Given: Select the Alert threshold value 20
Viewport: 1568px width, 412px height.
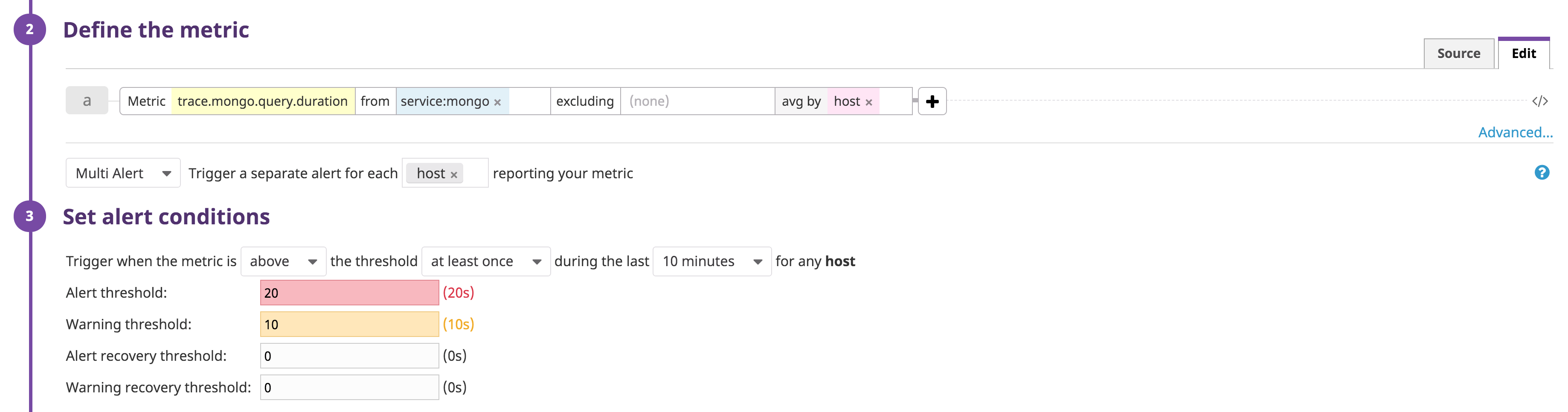Looking at the screenshot, I should point(349,293).
